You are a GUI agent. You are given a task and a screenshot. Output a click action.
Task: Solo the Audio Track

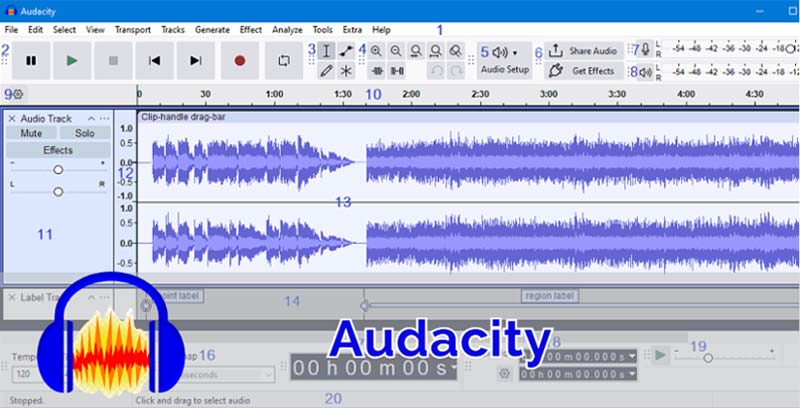[85, 133]
